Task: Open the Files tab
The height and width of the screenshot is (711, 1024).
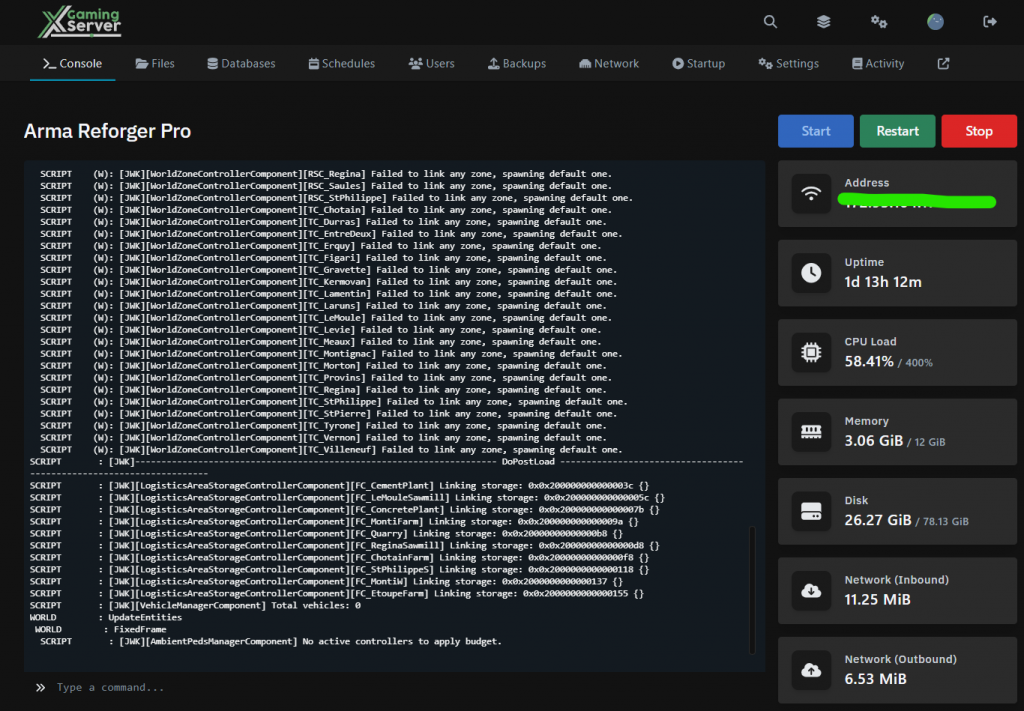Action: [155, 63]
